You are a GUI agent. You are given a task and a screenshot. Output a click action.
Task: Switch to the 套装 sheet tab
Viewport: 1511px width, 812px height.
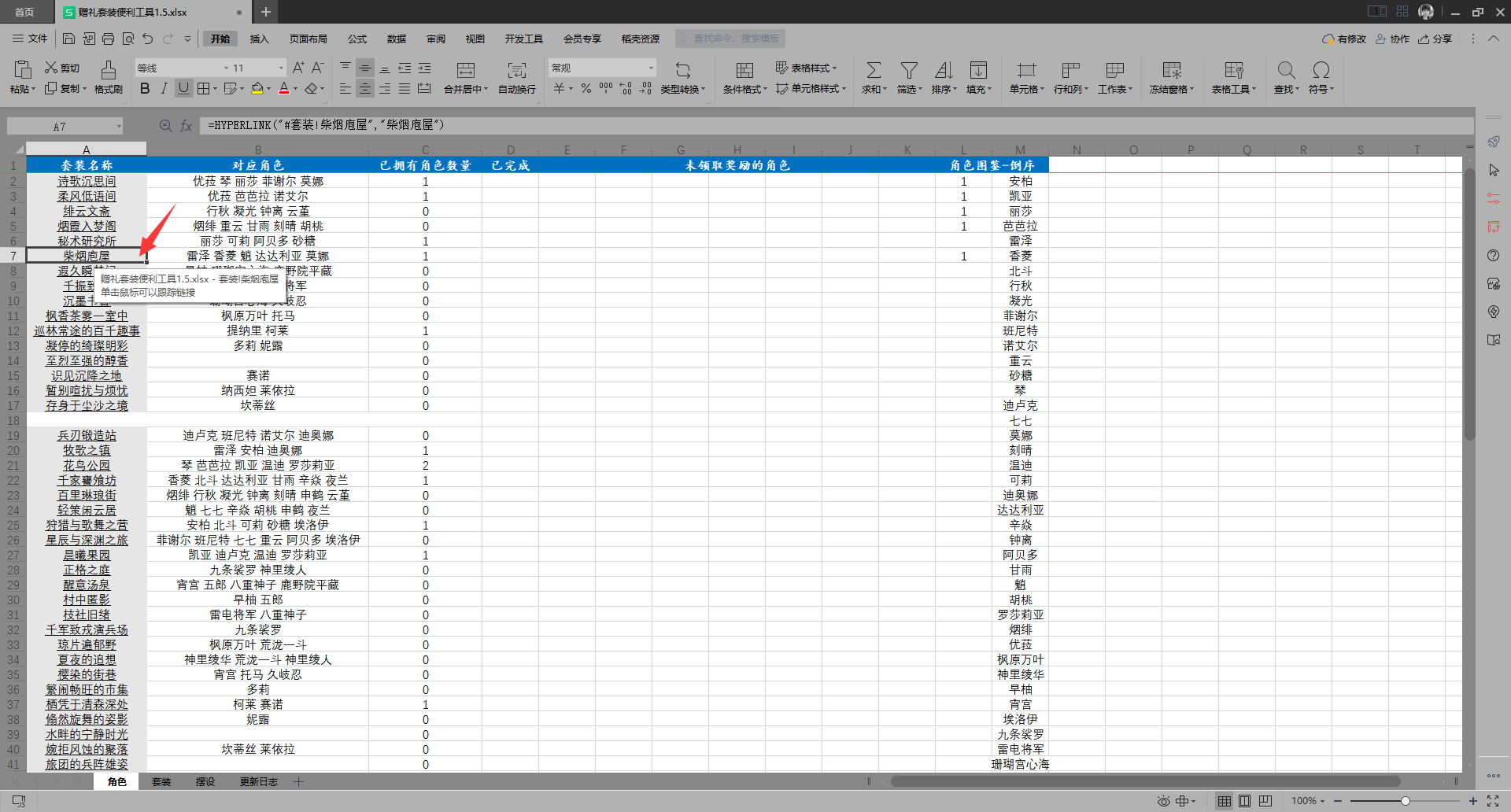click(161, 781)
